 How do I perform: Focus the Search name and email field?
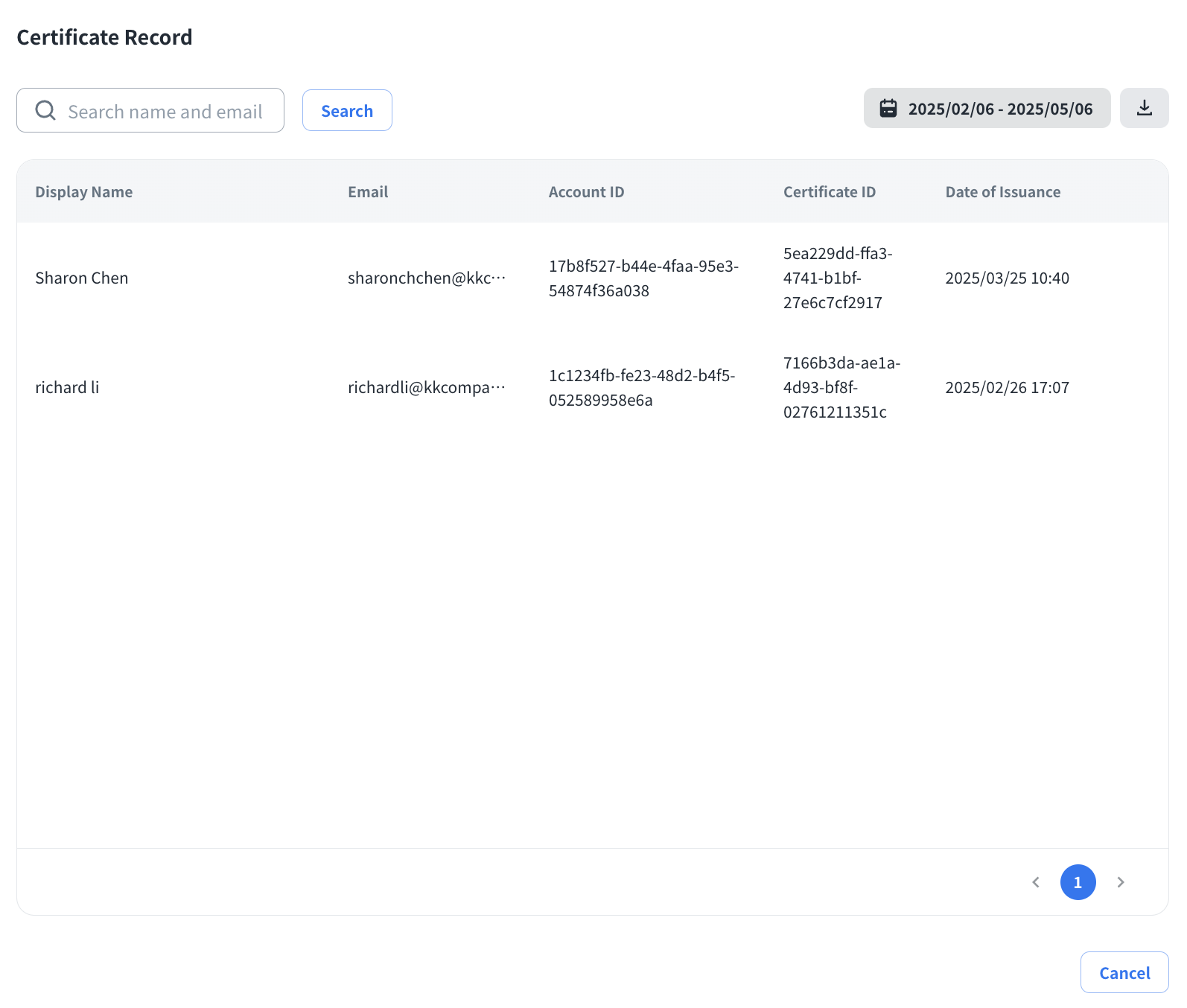click(x=165, y=111)
